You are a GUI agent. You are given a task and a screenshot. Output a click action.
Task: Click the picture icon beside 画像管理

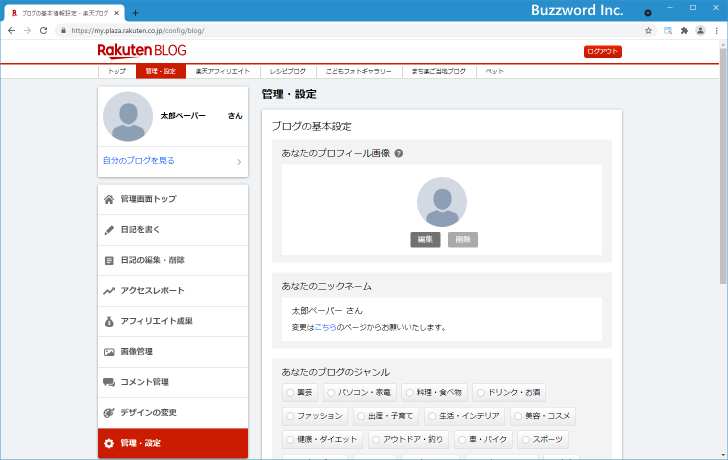pyautogui.click(x=109, y=352)
